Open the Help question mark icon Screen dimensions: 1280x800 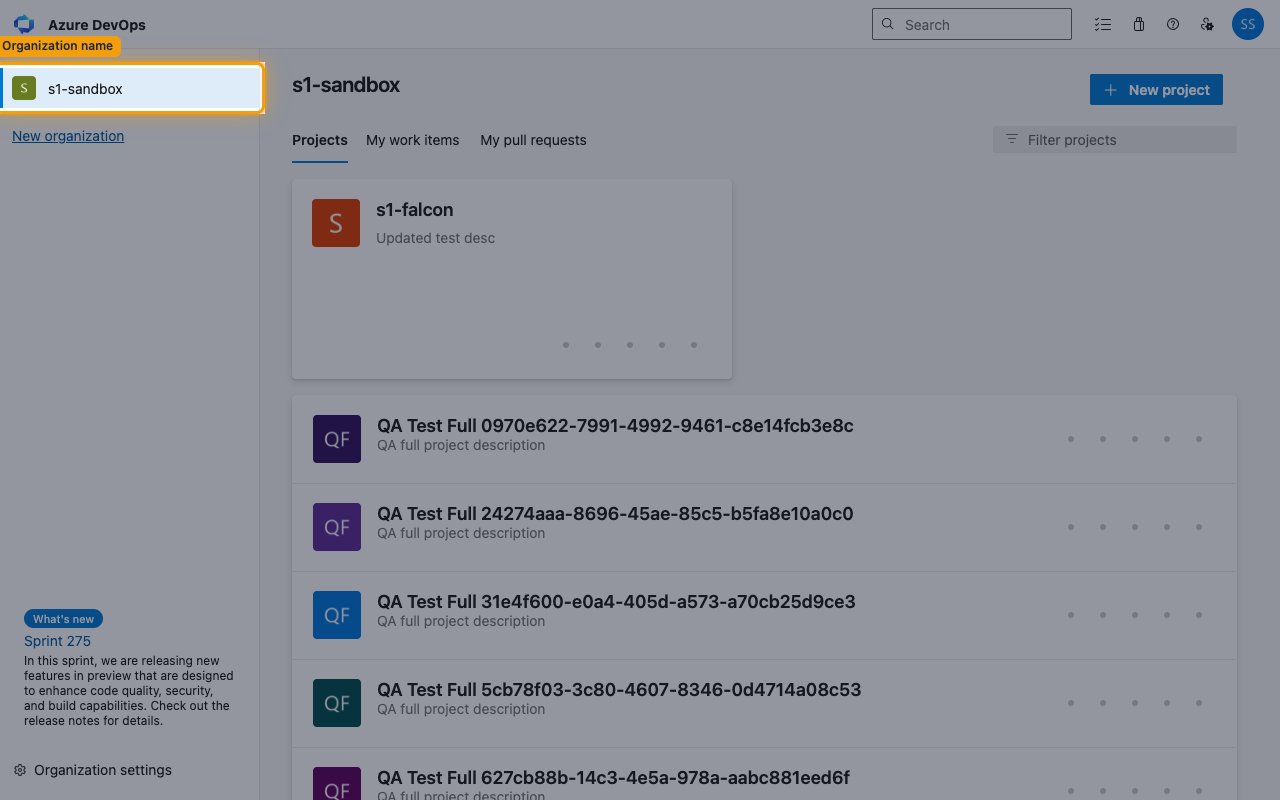(1173, 24)
